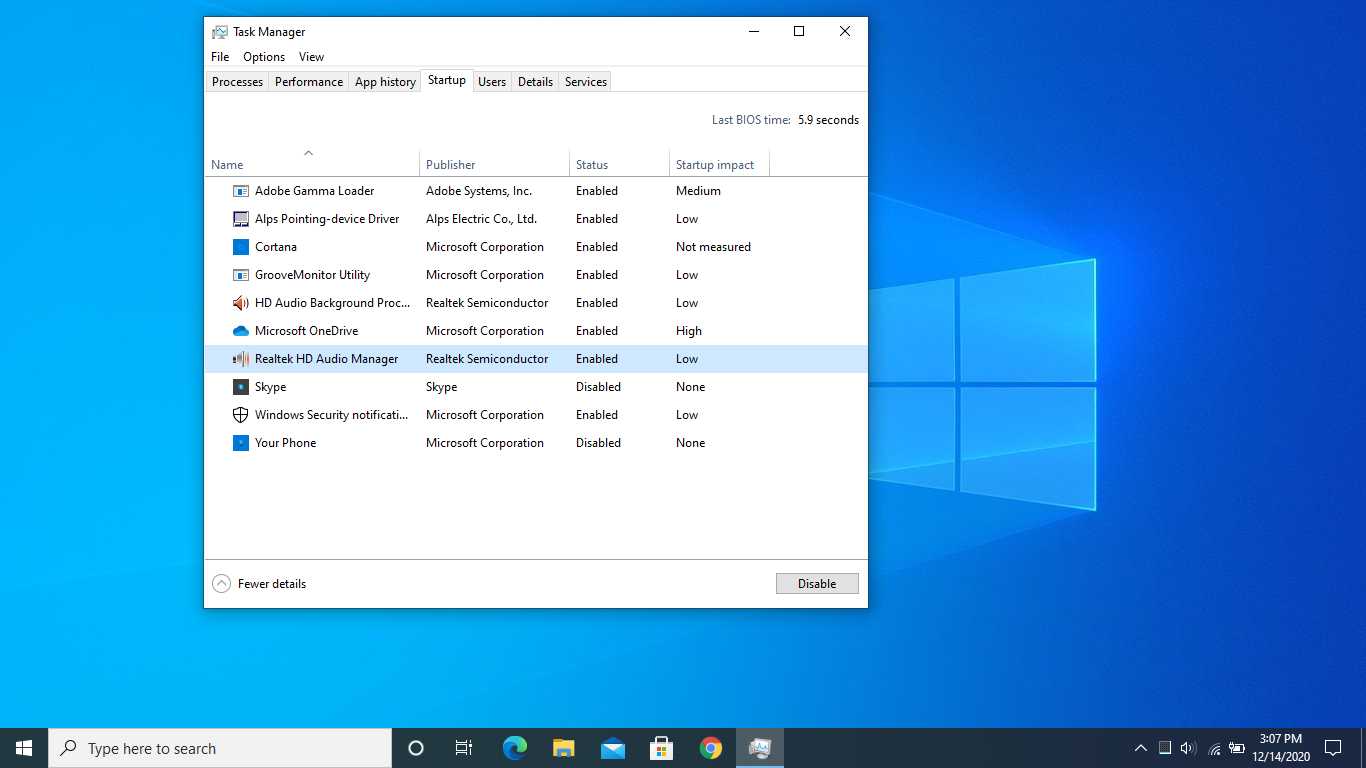This screenshot has width=1366, height=768.
Task: Select the Skype startup entry name
Action: (271, 387)
